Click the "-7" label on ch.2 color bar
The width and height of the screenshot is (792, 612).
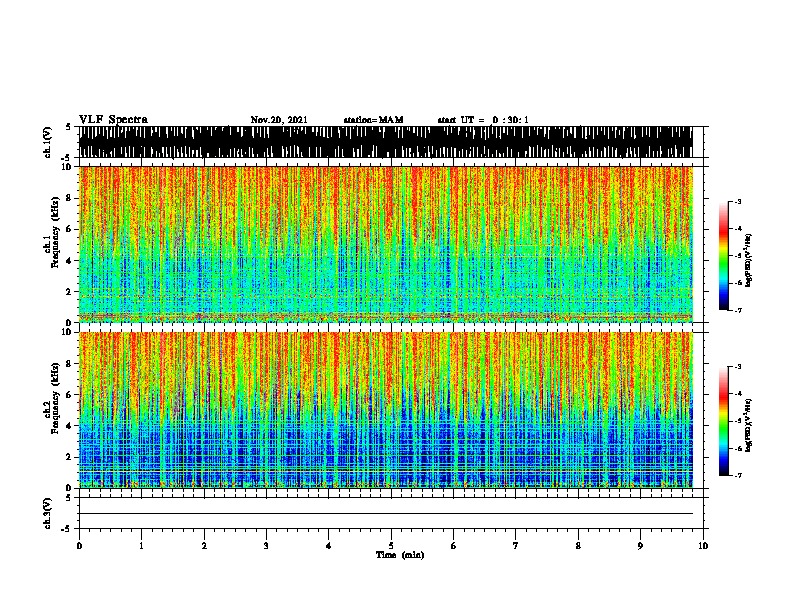click(x=737, y=476)
